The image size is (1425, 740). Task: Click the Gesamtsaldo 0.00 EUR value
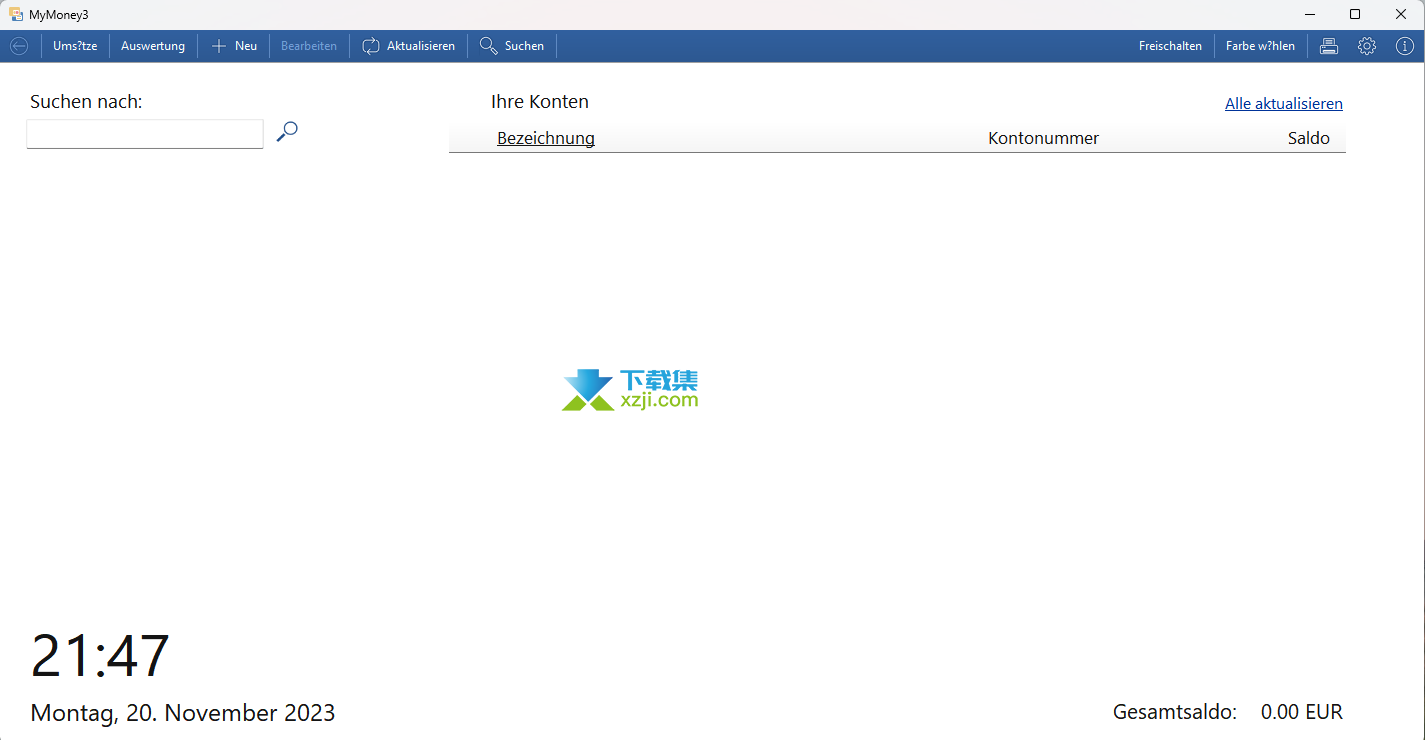click(1302, 712)
